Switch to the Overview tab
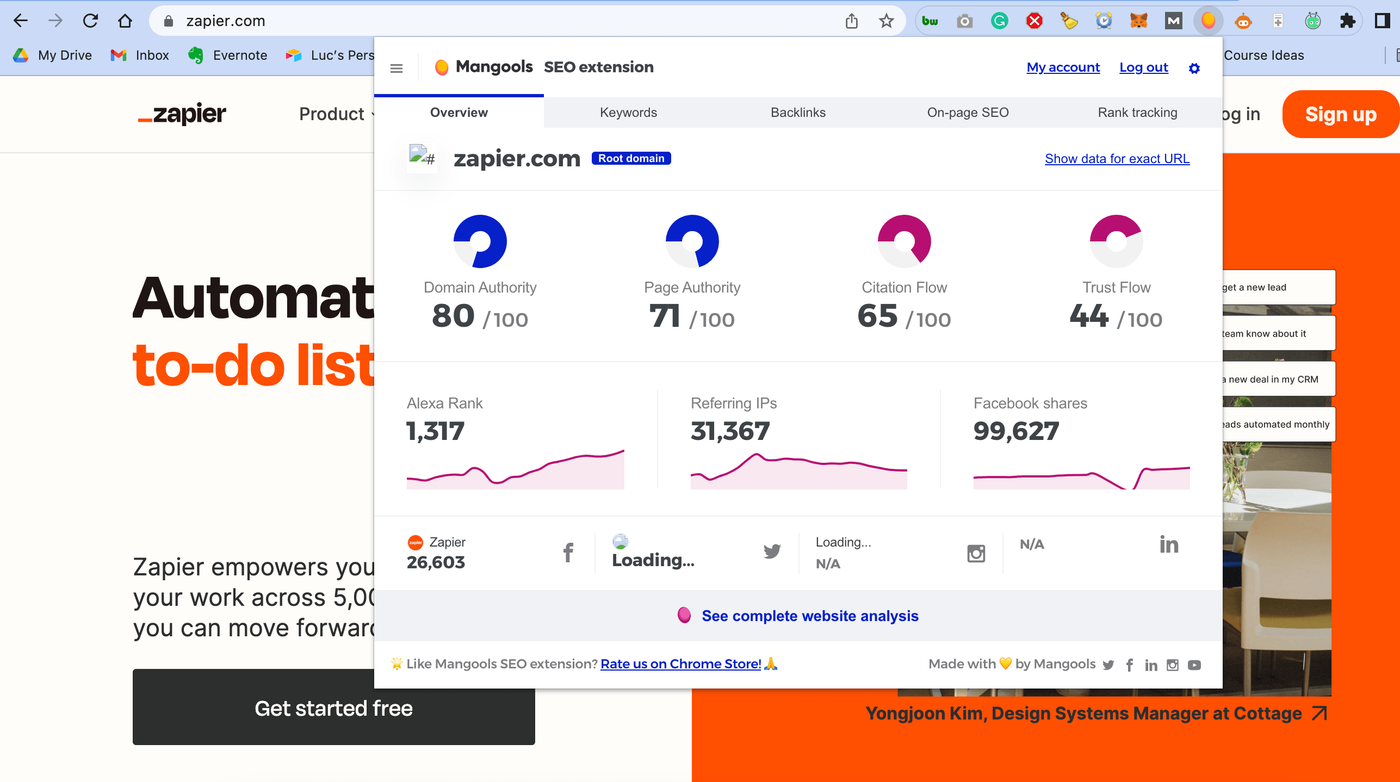1400x782 pixels. (x=459, y=112)
